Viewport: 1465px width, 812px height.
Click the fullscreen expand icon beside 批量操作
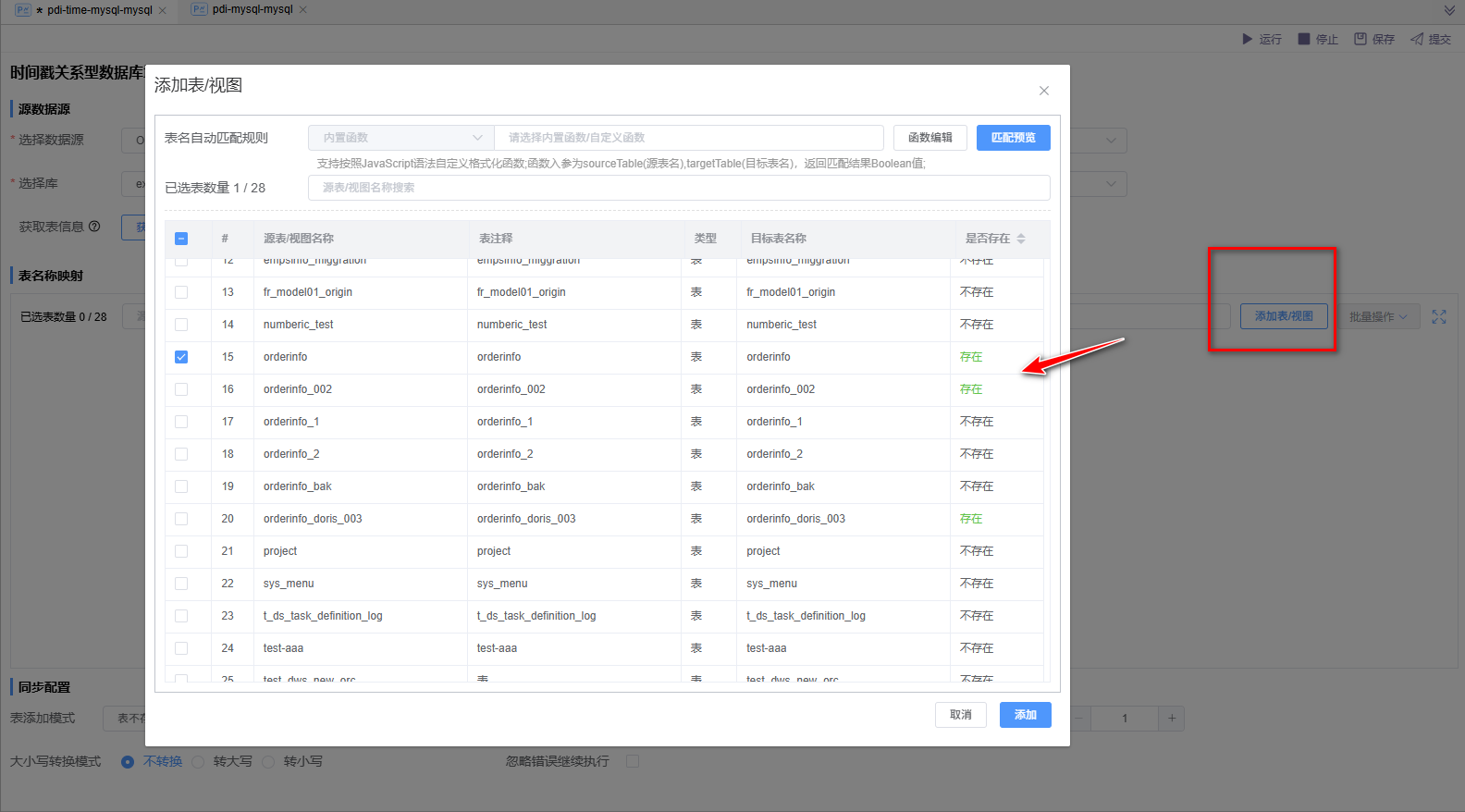(1439, 316)
